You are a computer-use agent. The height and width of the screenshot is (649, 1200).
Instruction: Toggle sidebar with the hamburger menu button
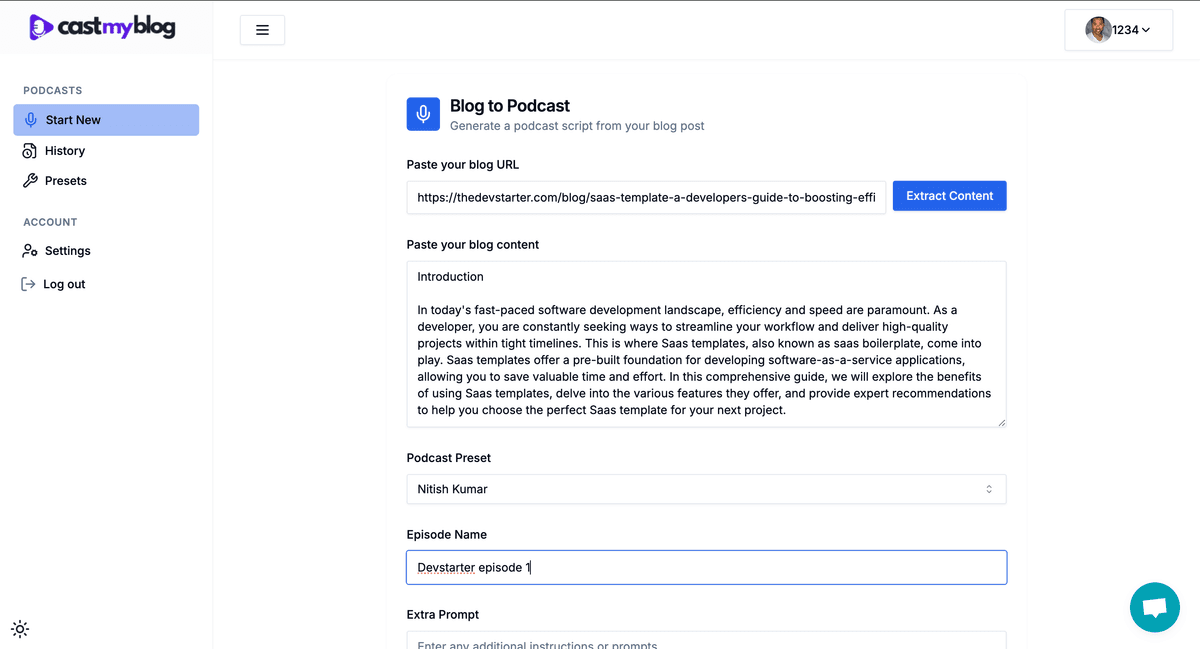click(262, 30)
